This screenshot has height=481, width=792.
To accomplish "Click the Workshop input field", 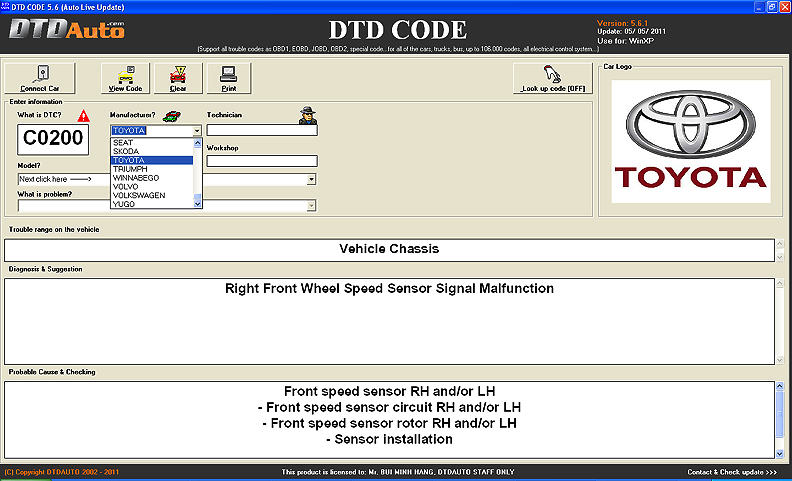I will (x=262, y=161).
